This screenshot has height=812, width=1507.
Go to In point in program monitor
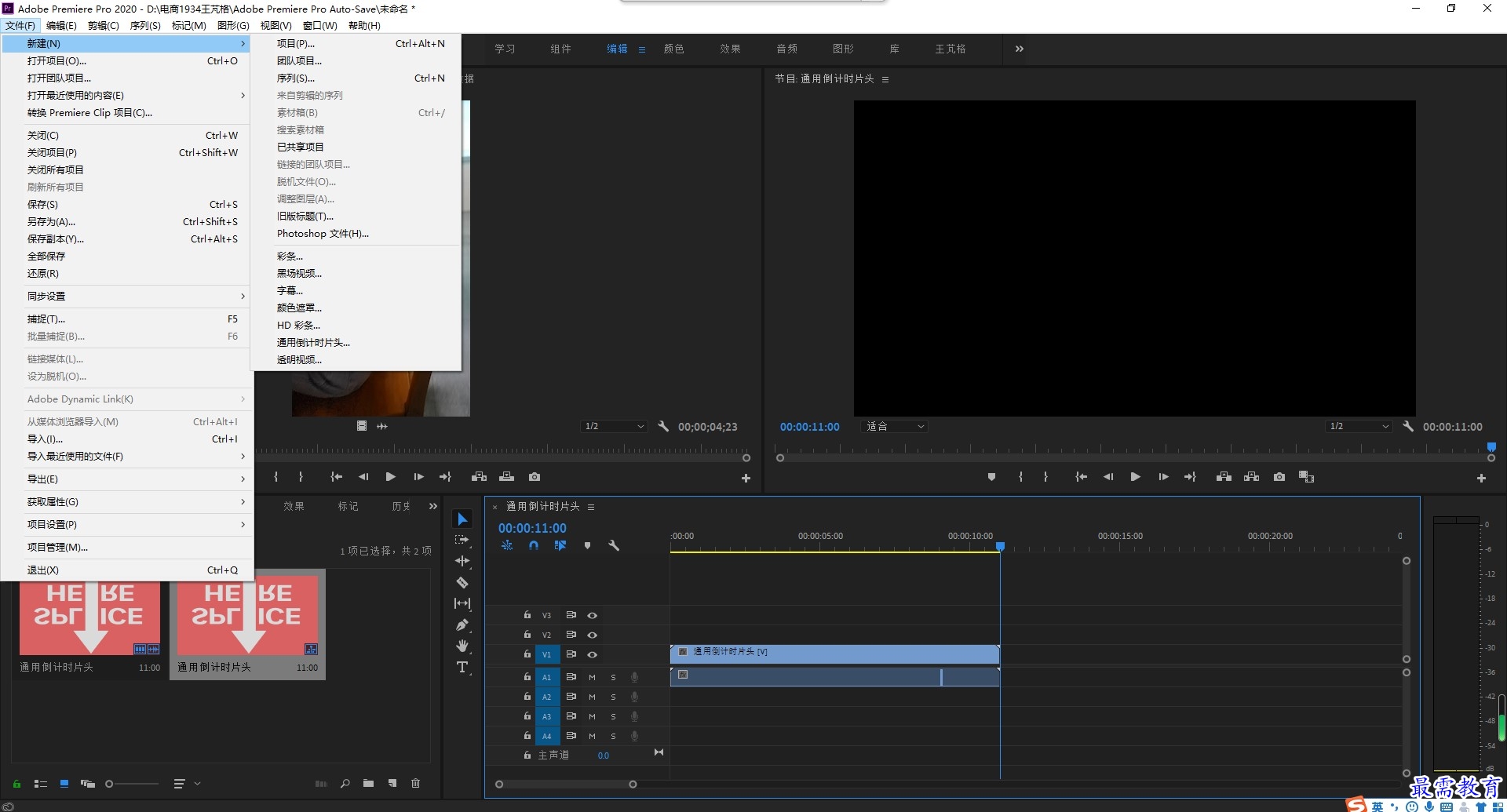(x=1081, y=477)
